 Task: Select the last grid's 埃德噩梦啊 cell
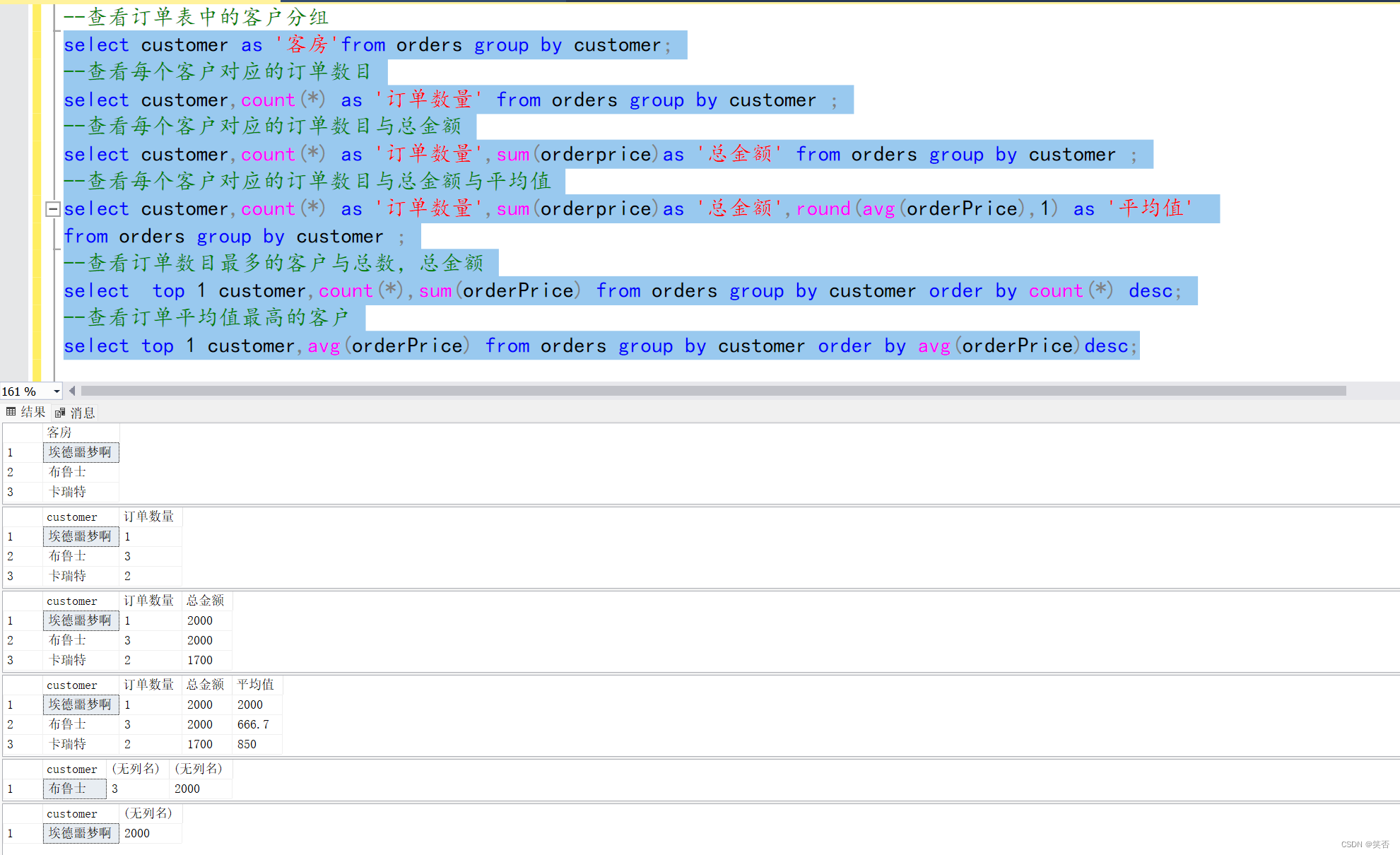tap(80, 833)
